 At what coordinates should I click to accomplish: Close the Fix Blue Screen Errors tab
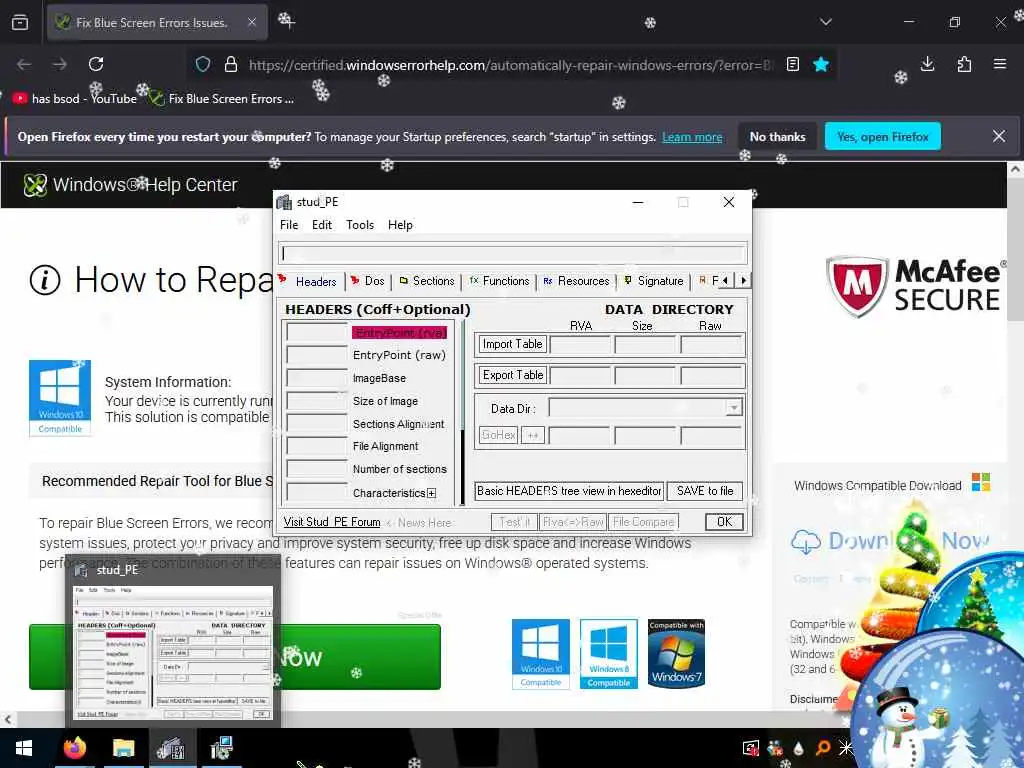point(251,22)
